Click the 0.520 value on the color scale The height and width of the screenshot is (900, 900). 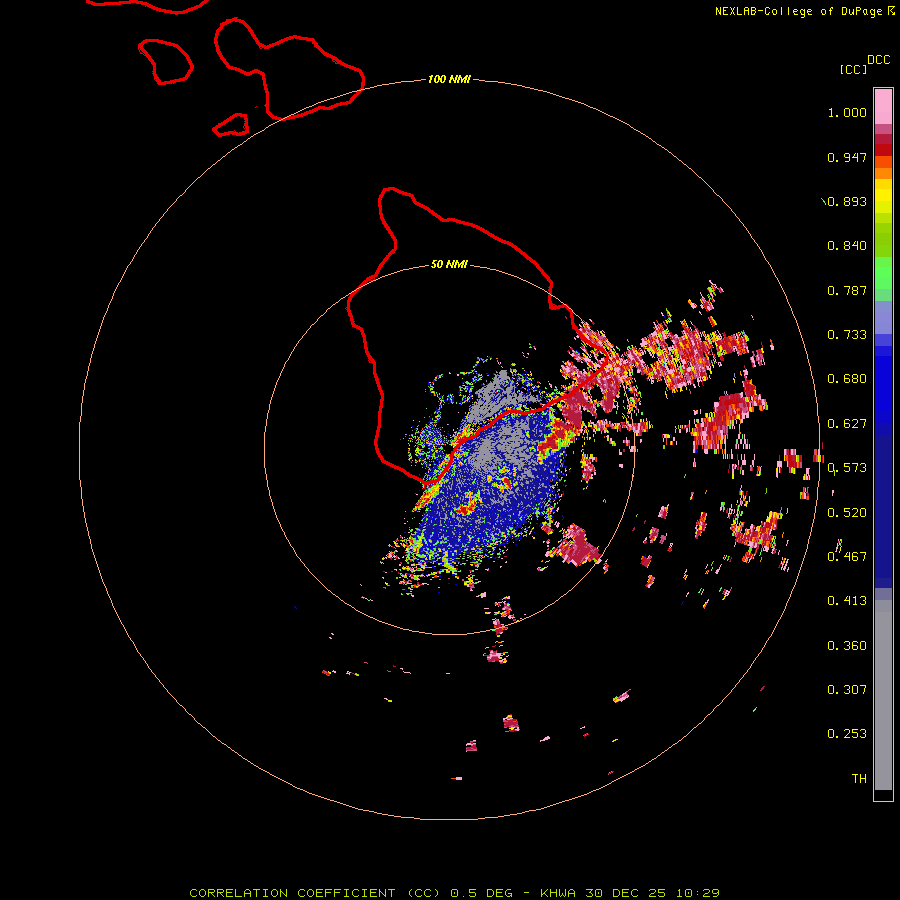(847, 513)
